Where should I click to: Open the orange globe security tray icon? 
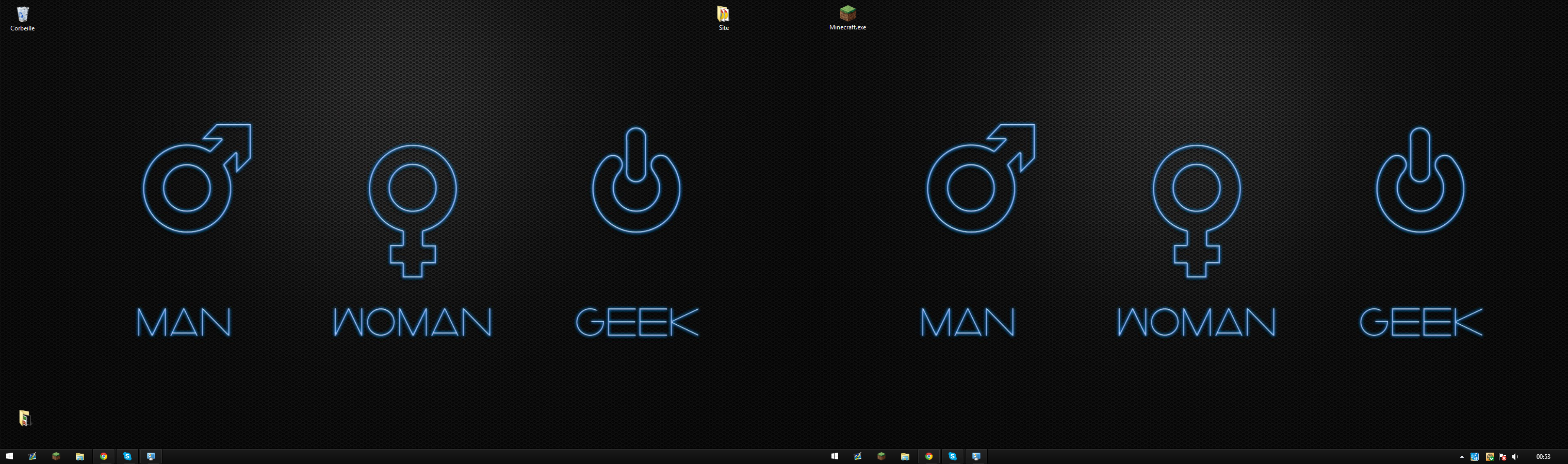tap(1489, 457)
